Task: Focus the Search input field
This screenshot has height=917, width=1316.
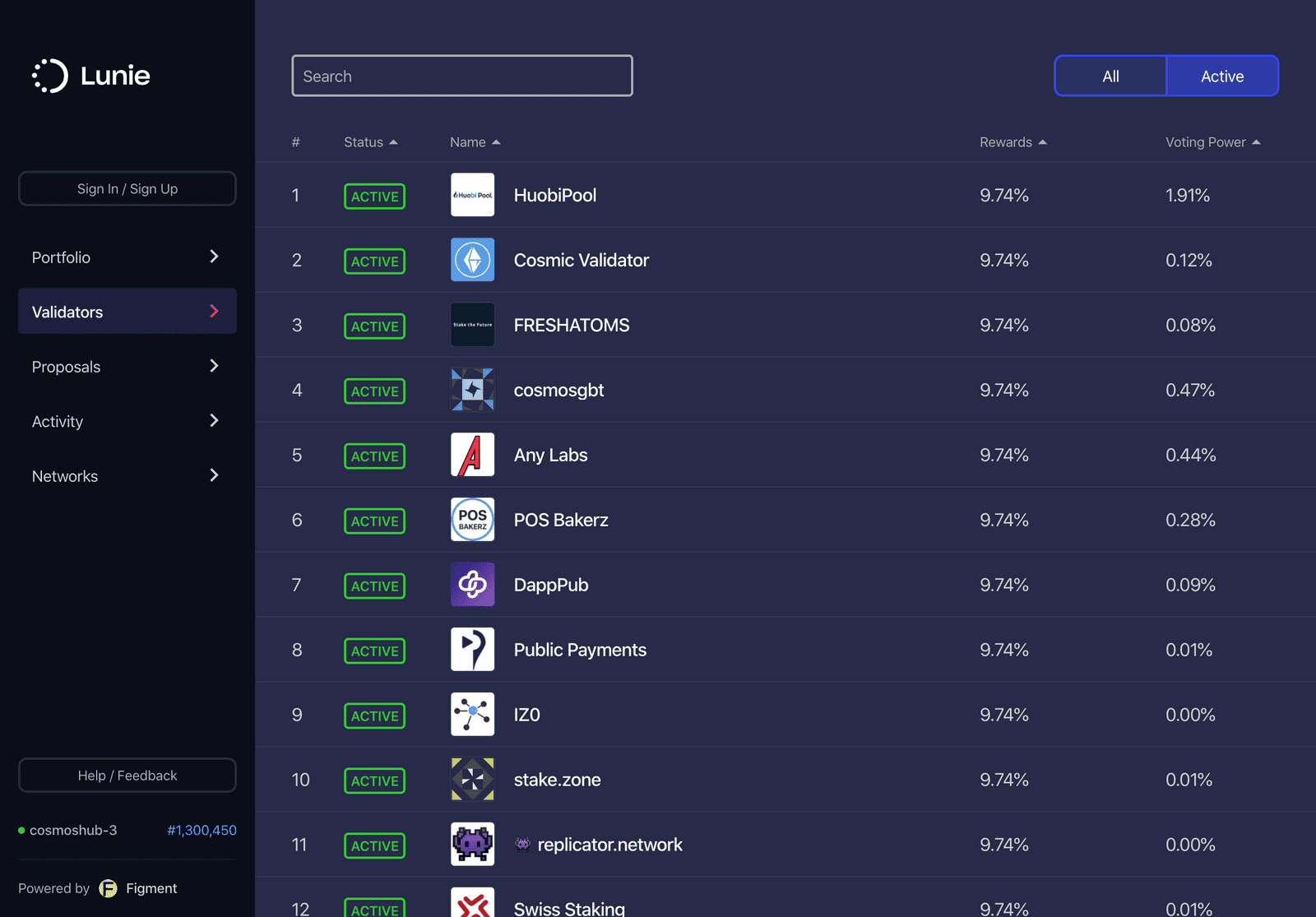Action: coord(462,76)
